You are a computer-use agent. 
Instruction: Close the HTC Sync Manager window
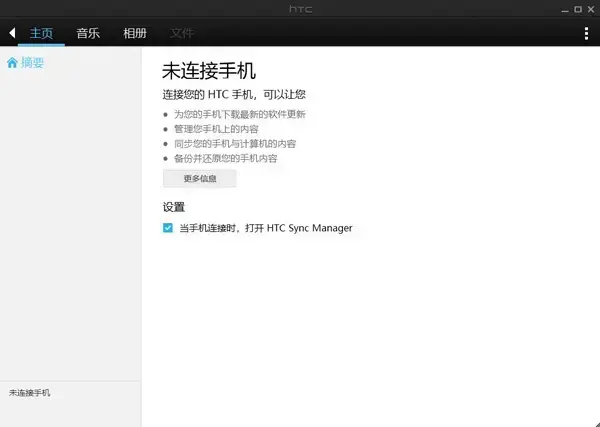(x=591, y=10)
